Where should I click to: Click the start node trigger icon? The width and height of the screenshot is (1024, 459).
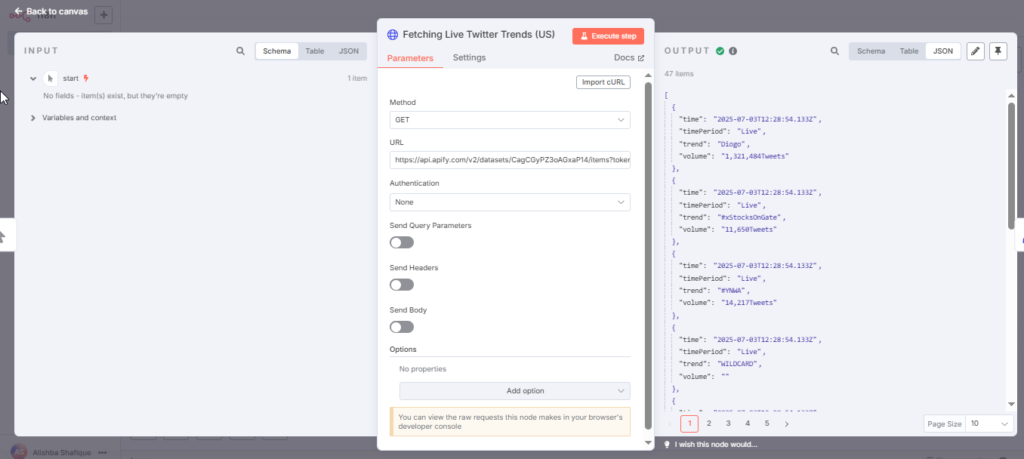(x=50, y=78)
